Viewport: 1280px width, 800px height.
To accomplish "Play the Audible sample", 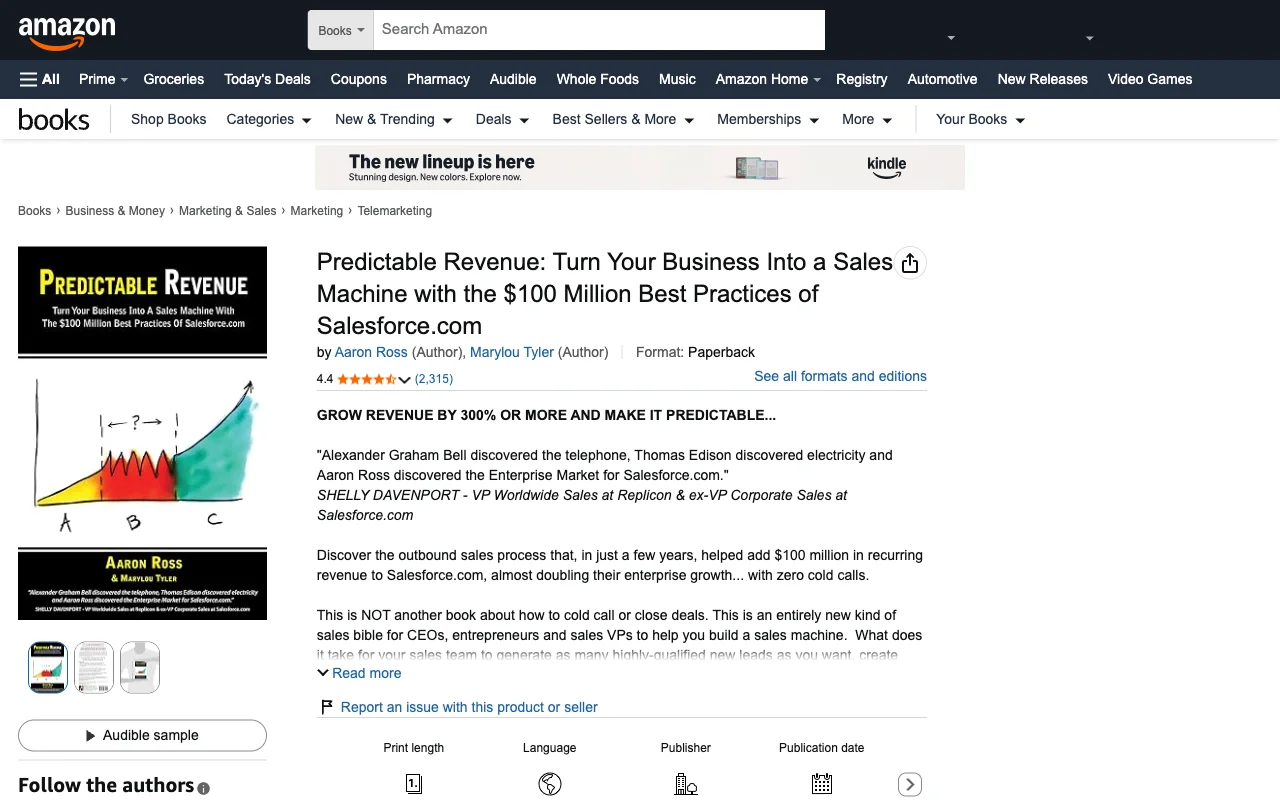I will point(142,735).
